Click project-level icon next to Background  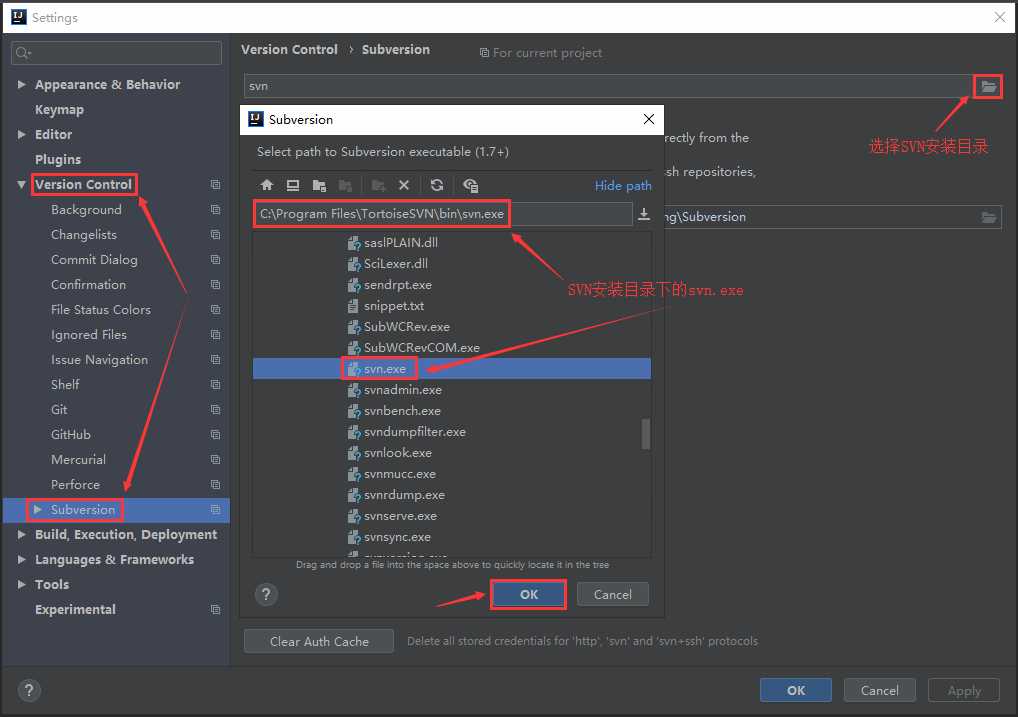point(216,209)
